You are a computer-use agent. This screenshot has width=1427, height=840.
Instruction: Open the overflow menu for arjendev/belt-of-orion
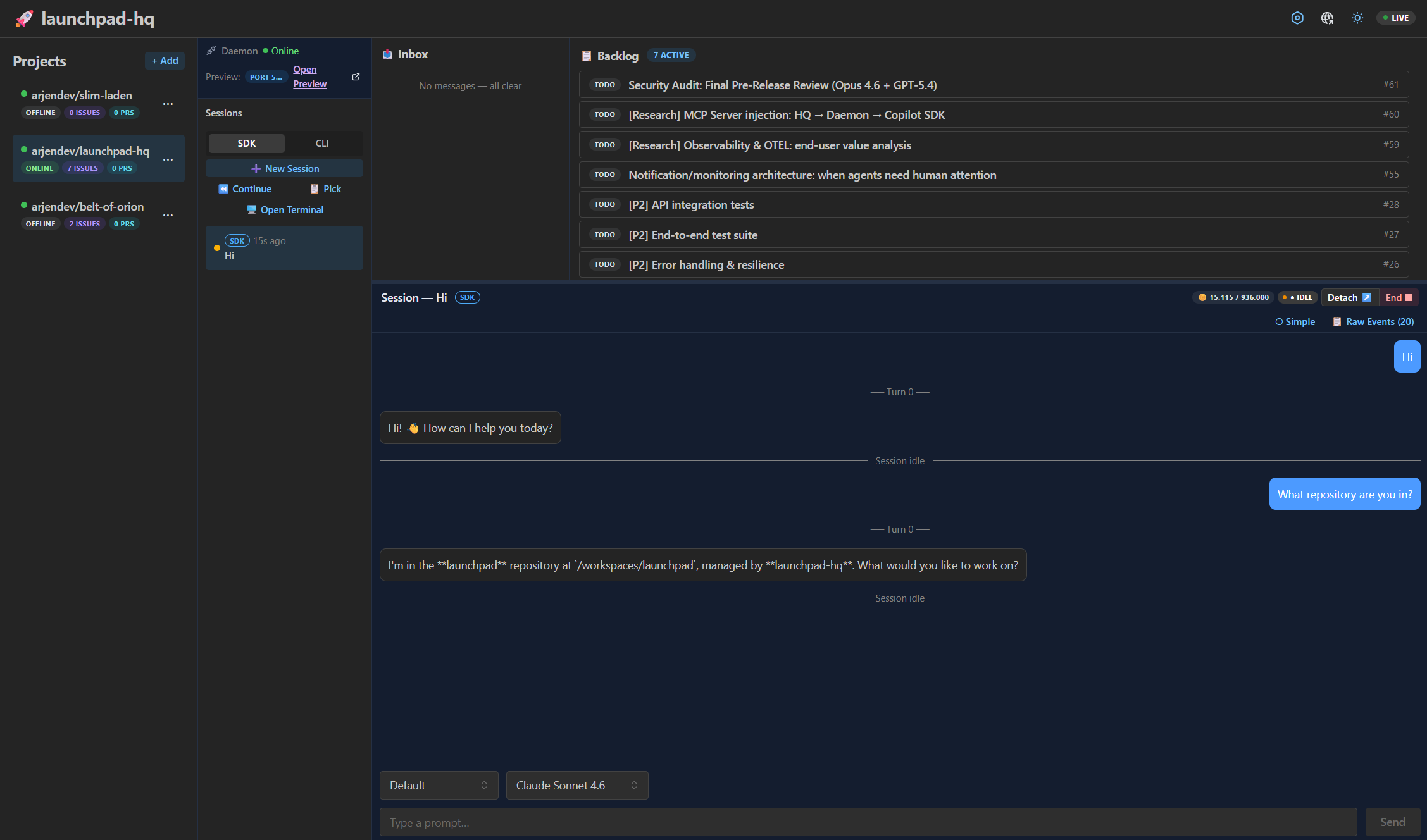tap(168, 215)
